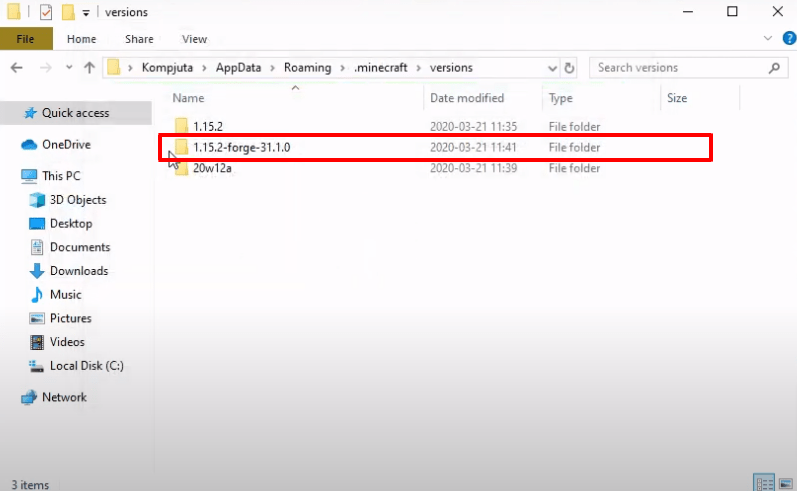This screenshot has height=491, width=797.
Task: Go back to previous folder
Action: 17,68
